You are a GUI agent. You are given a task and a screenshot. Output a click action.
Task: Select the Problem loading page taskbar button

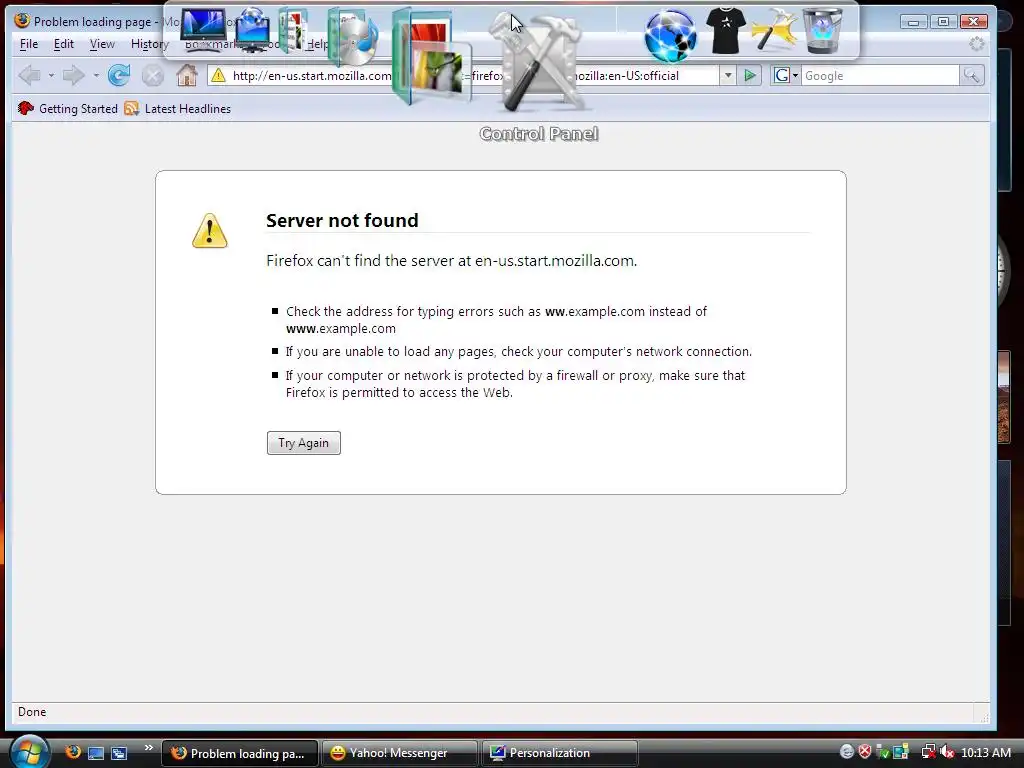click(240, 753)
